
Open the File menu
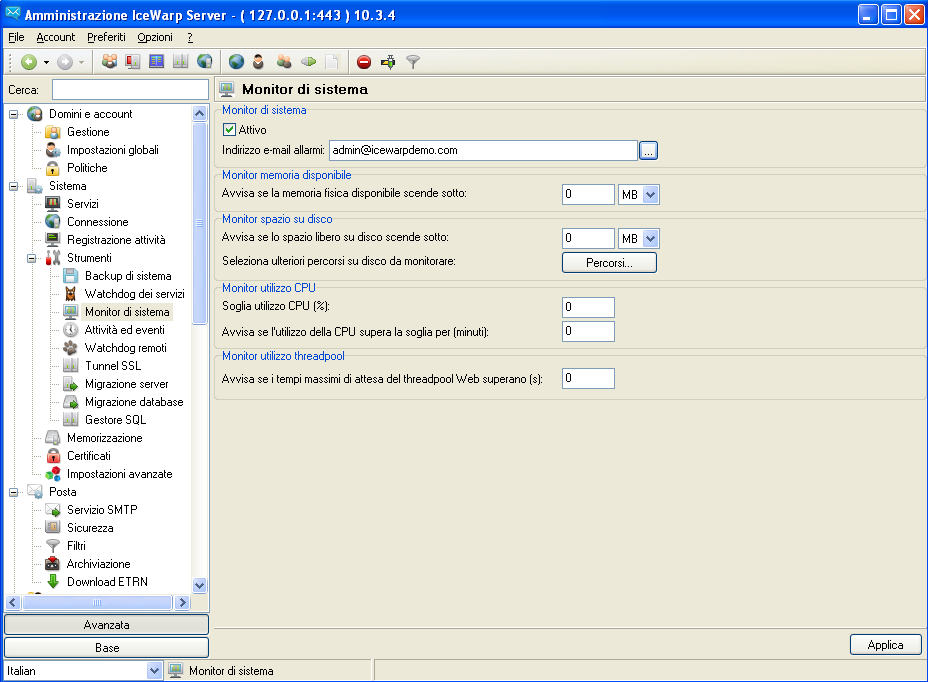coord(16,37)
